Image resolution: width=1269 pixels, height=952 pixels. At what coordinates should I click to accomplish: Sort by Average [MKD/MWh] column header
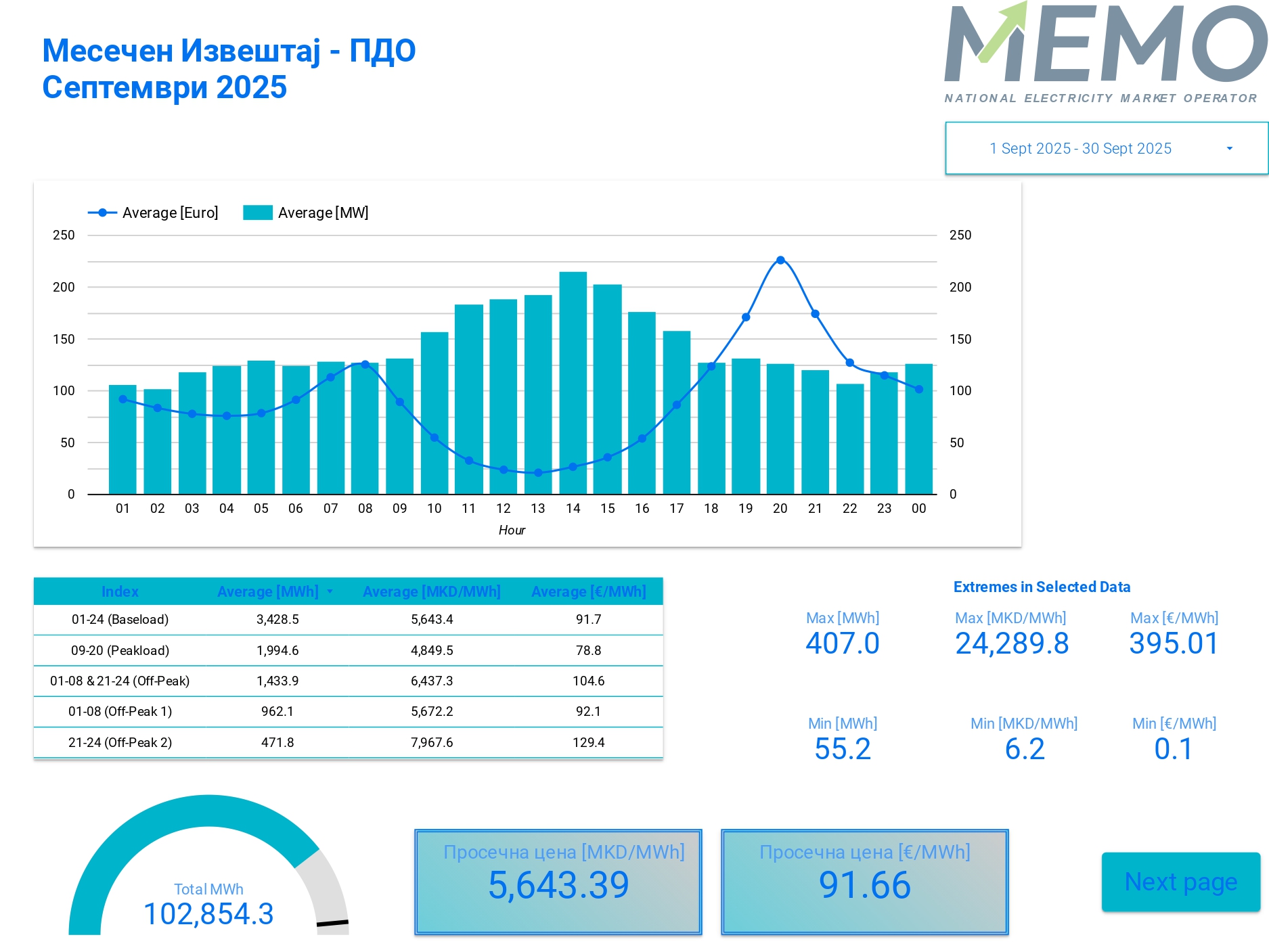(431, 591)
